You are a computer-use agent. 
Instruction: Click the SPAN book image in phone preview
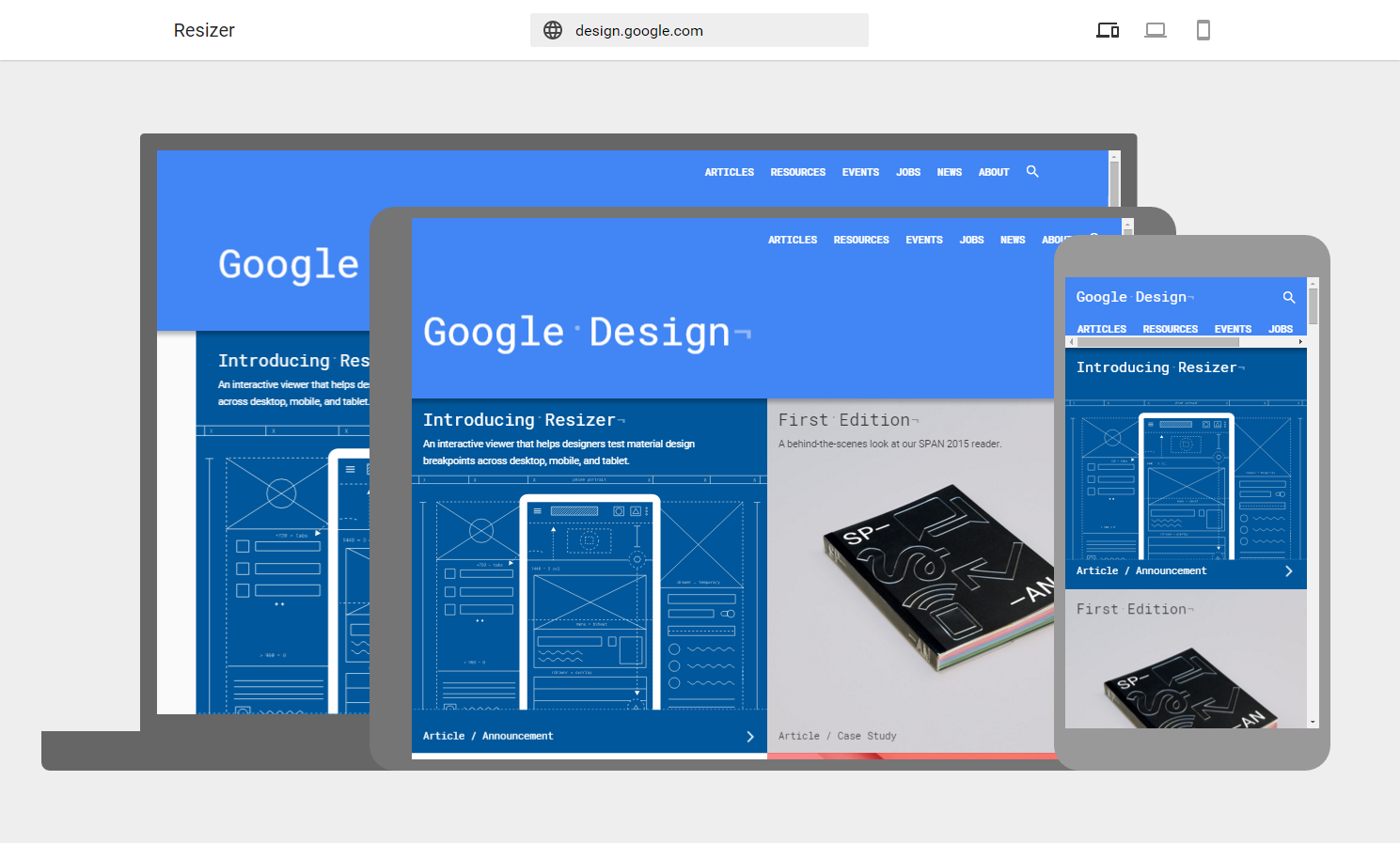1192,688
